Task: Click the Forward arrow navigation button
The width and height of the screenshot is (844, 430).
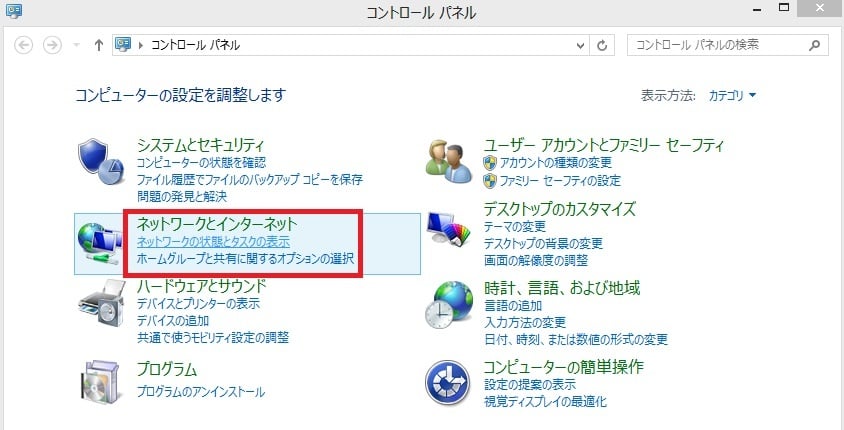Action: pos(52,45)
